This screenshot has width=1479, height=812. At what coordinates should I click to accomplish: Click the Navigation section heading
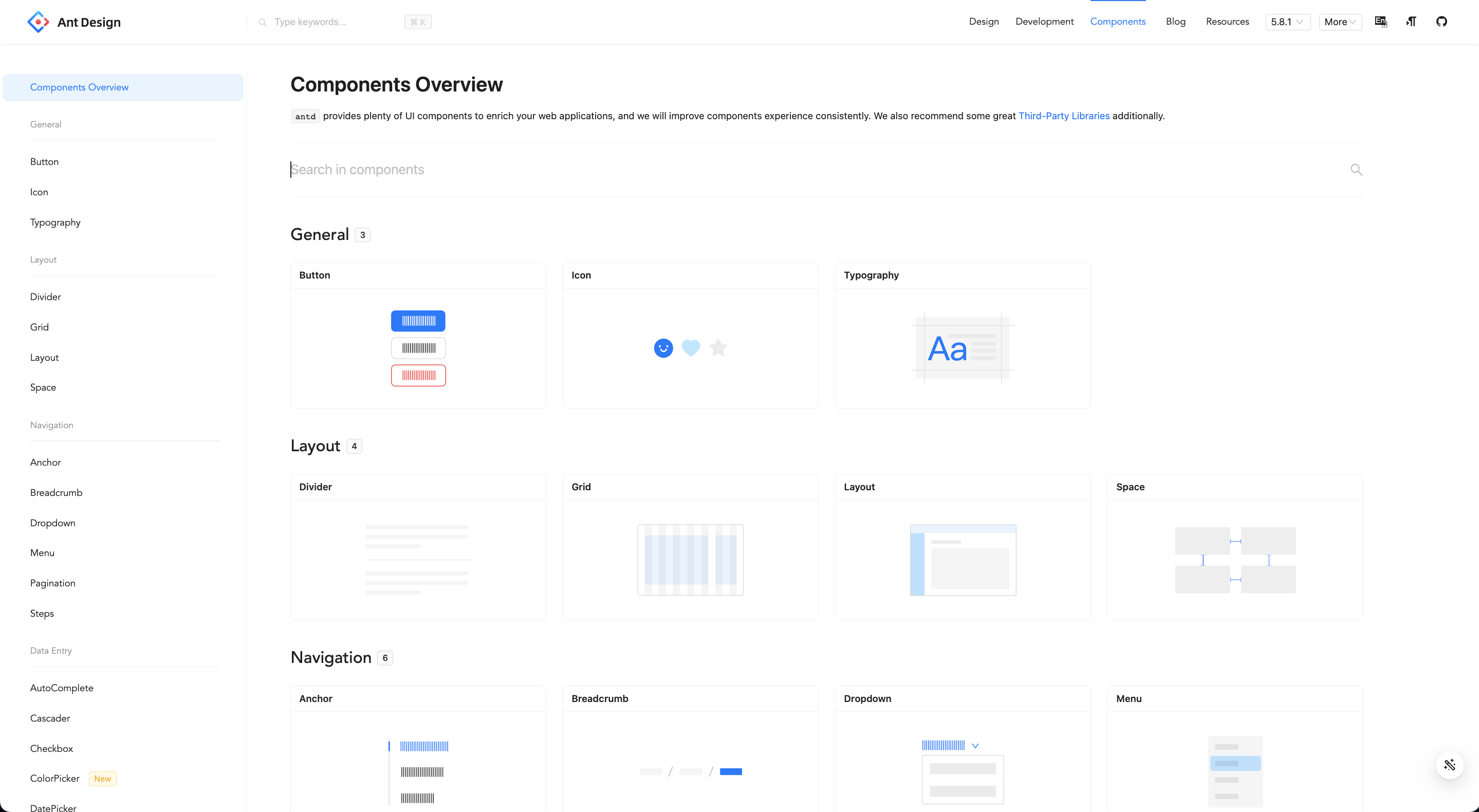[x=331, y=657]
